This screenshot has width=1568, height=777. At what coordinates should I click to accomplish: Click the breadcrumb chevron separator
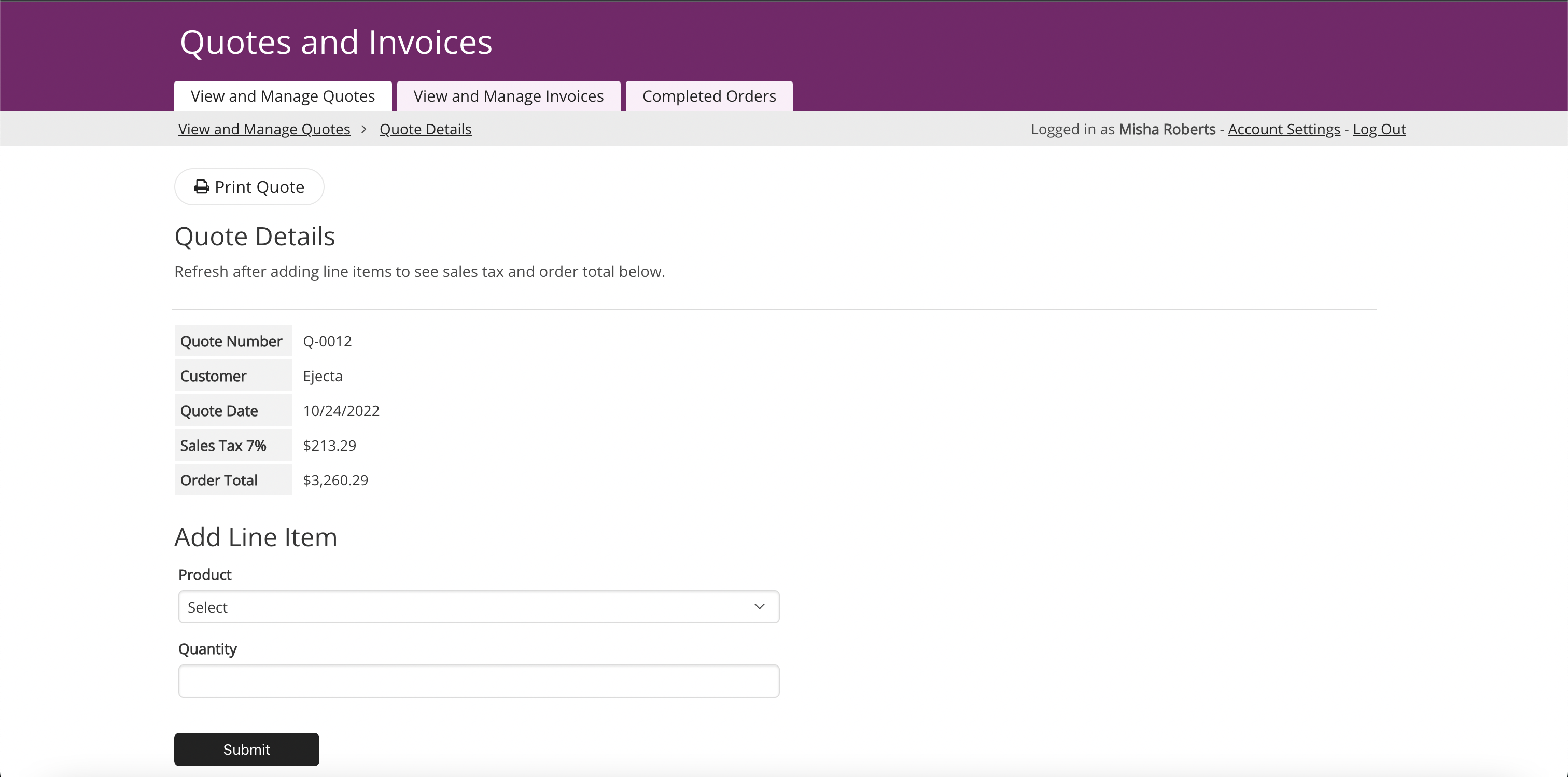coord(364,129)
